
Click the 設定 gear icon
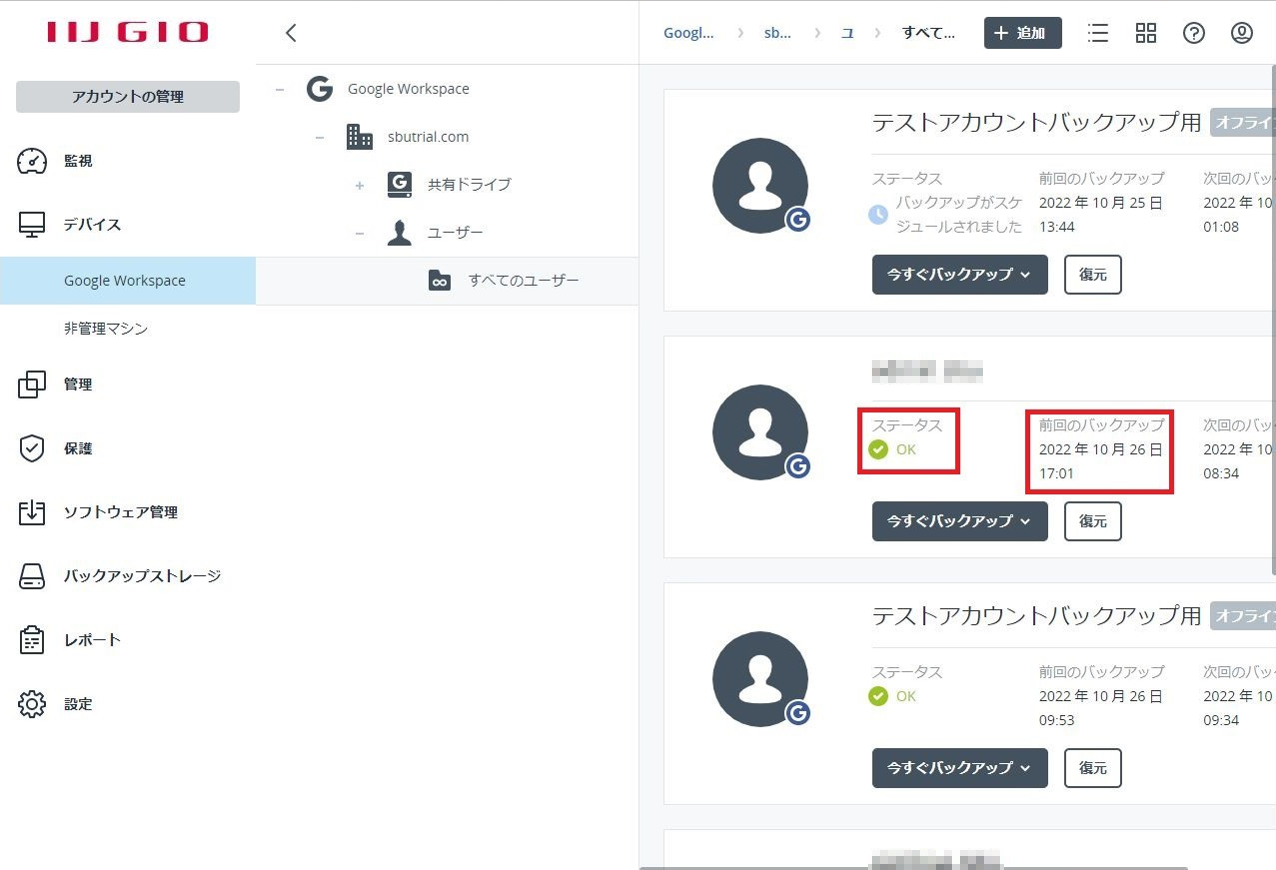click(x=32, y=705)
